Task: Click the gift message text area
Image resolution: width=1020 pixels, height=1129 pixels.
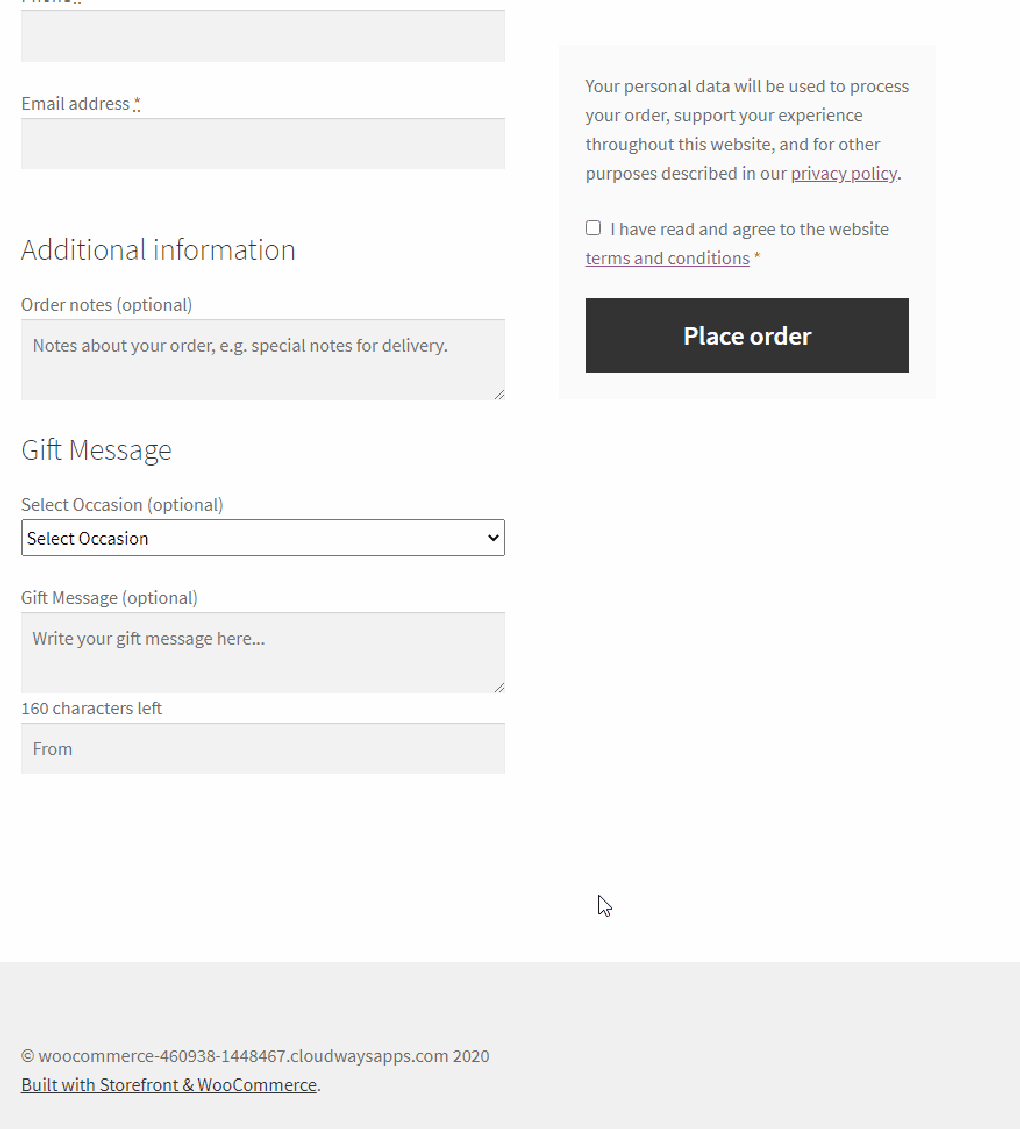Action: [x=263, y=652]
